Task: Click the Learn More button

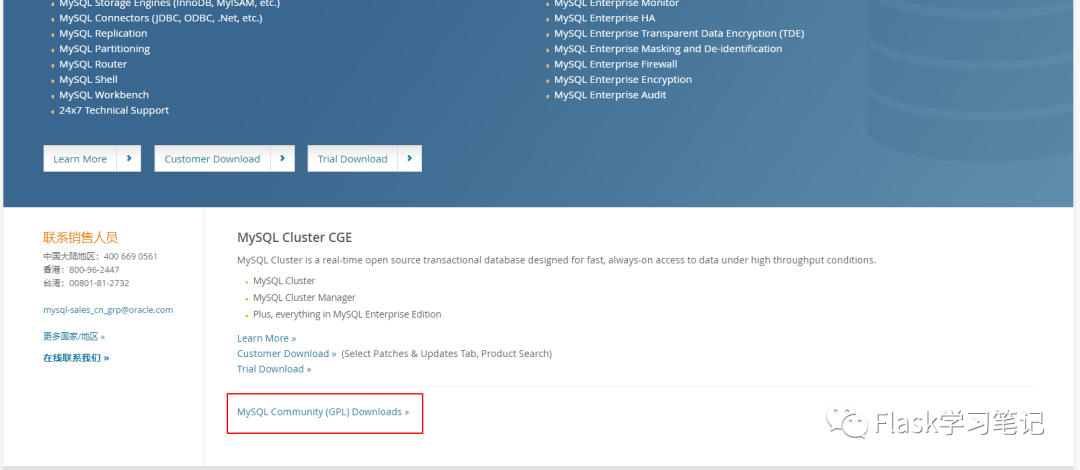Action: coord(92,159)
